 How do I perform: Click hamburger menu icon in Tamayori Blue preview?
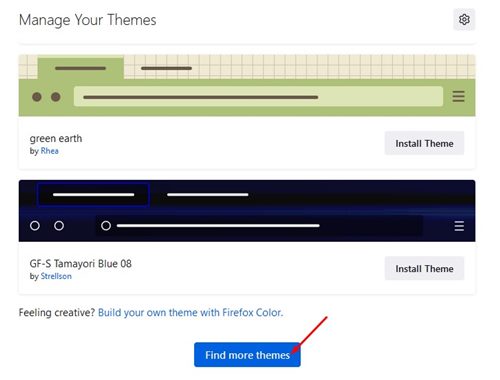[x=459, y=226]
